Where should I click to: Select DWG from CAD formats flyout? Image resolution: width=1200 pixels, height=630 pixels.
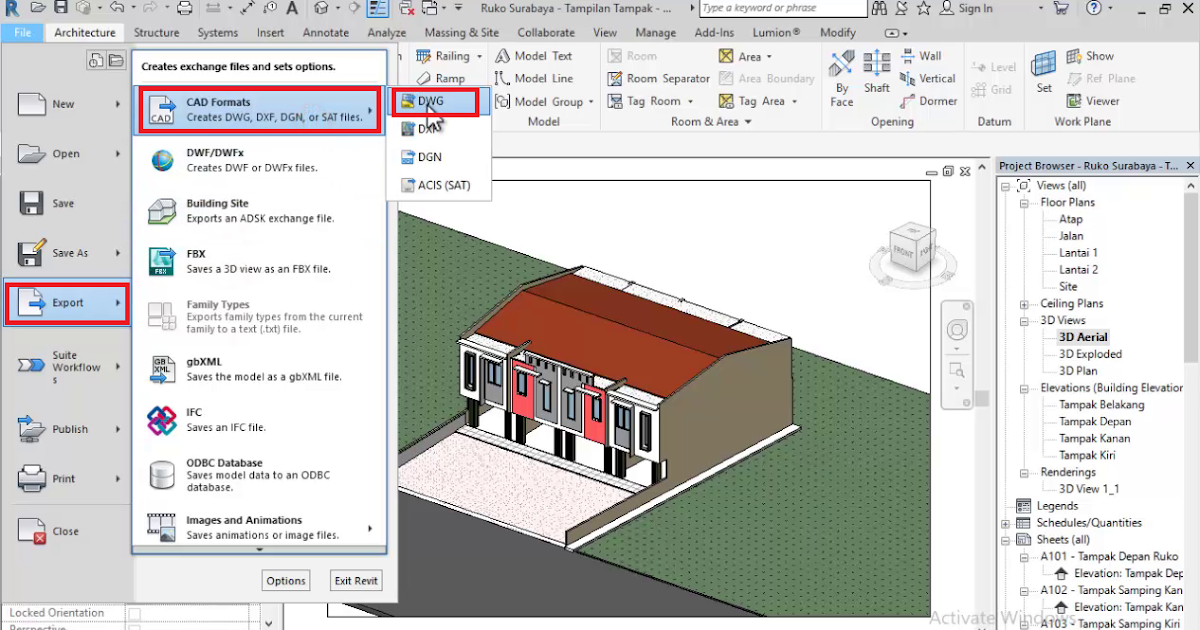438,101
